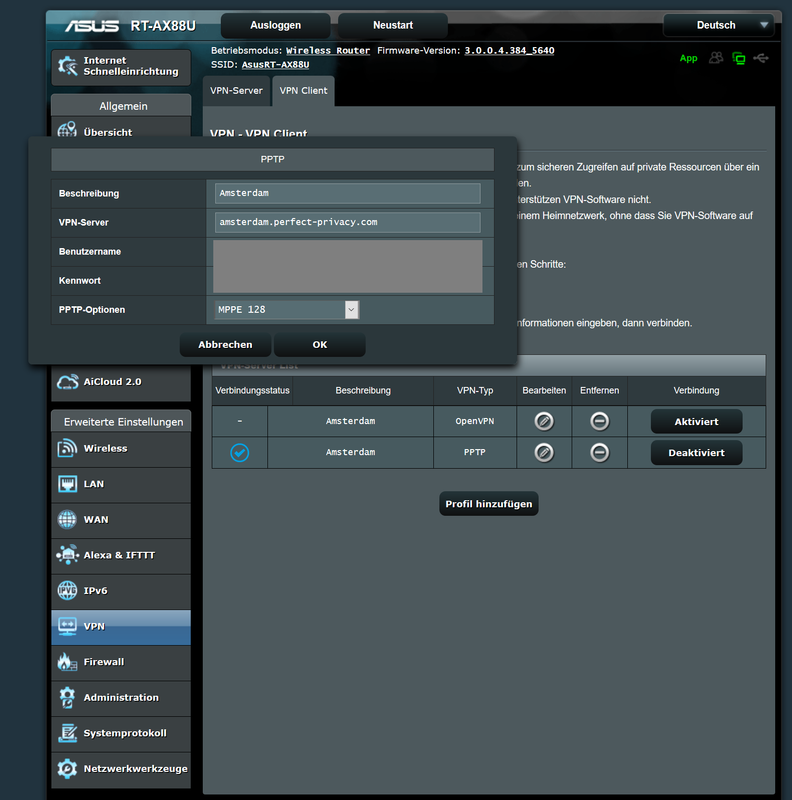Click Amsterdam description in the PPTP row

(x=351, y=453)
